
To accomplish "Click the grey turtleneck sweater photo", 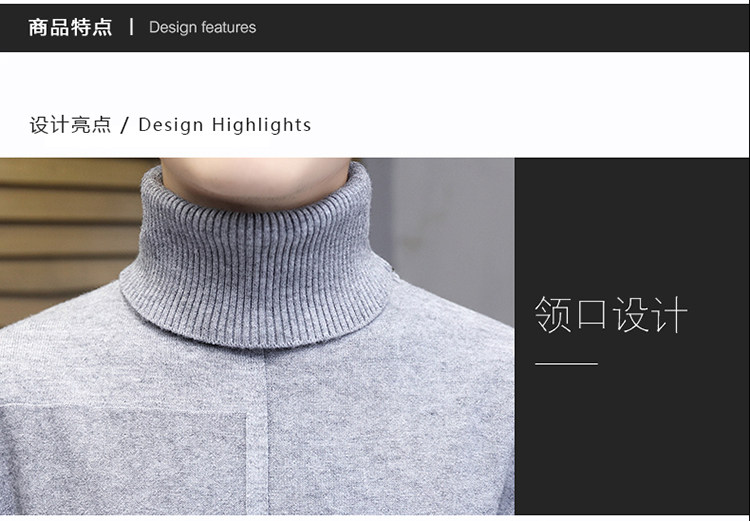I will [x=257, y=336].
